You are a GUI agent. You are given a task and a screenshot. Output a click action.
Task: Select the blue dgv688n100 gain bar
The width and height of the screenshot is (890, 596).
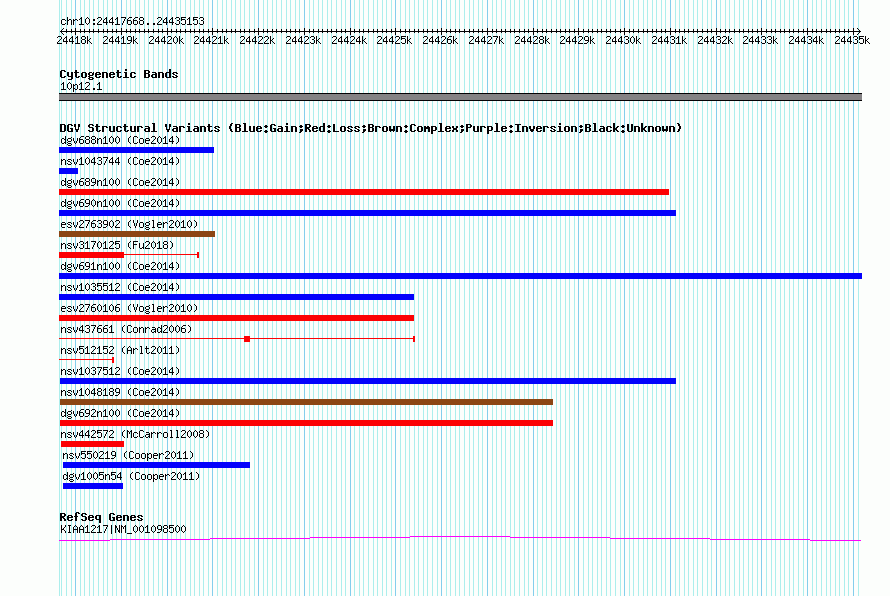136,150
